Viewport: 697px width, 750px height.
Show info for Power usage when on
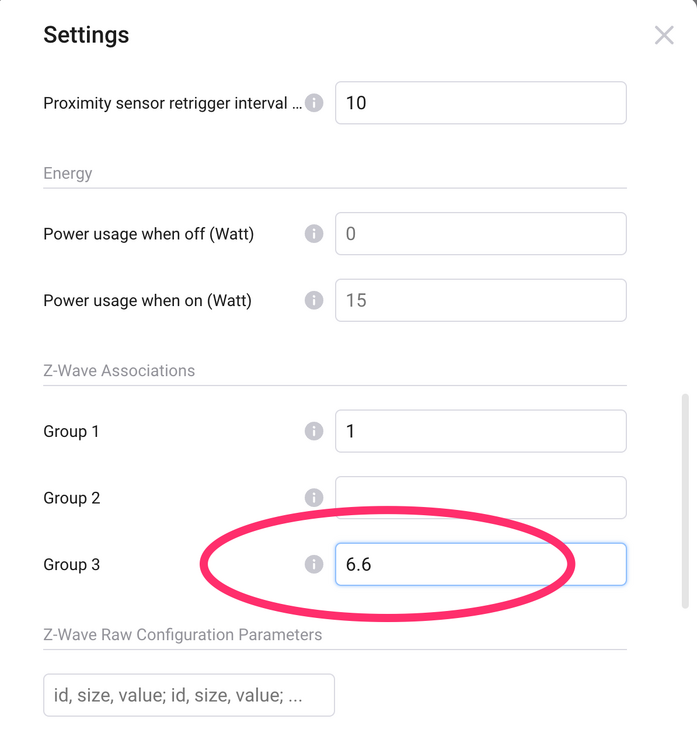click(x=314, y=300)
